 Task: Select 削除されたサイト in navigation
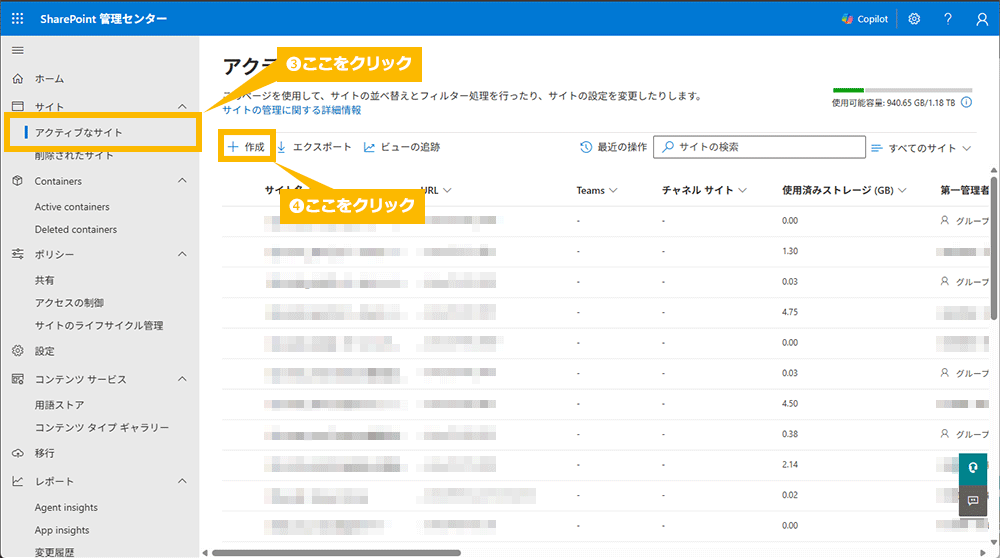tap(74, 156)
